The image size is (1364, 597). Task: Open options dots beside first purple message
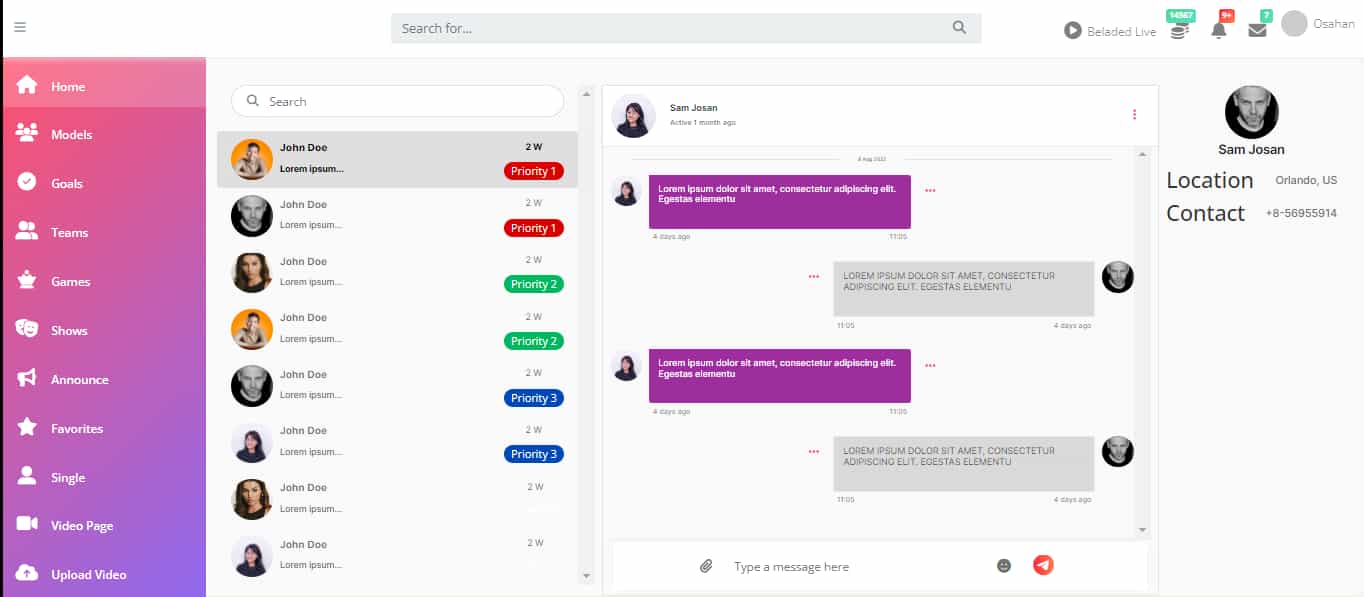930,190
